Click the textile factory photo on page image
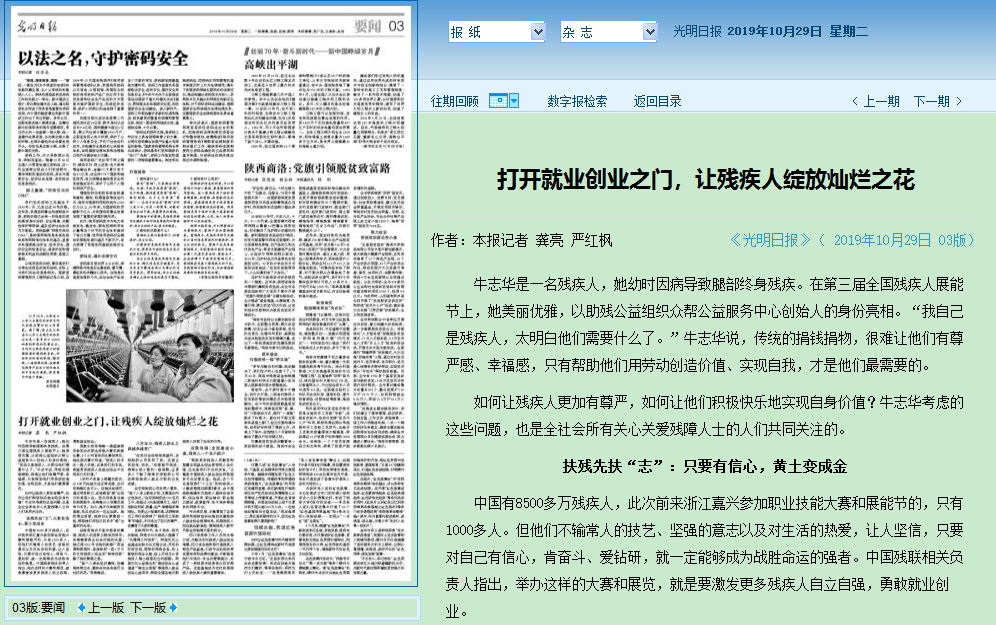 pyautogui.click(x=150, y=346)
